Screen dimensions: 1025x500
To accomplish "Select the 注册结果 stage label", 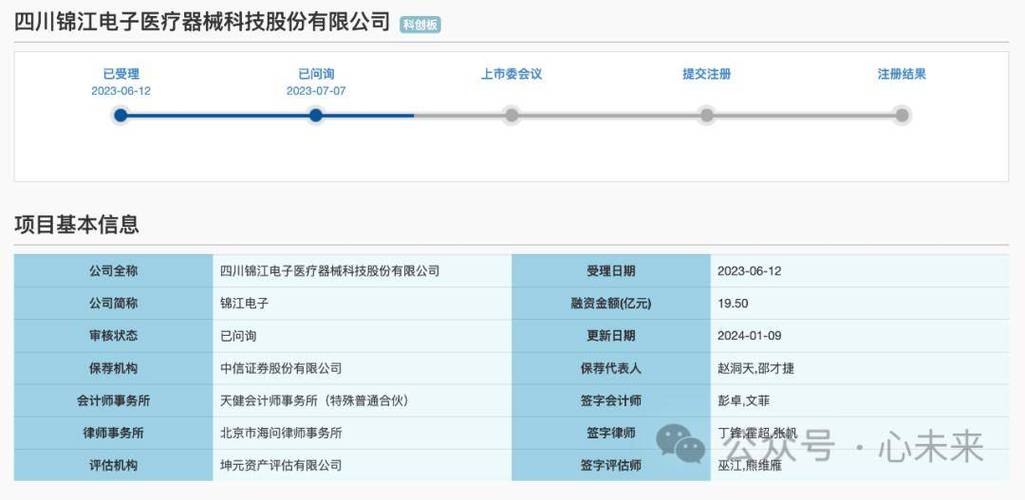I will pyautogui.click(x=901, y=74).
